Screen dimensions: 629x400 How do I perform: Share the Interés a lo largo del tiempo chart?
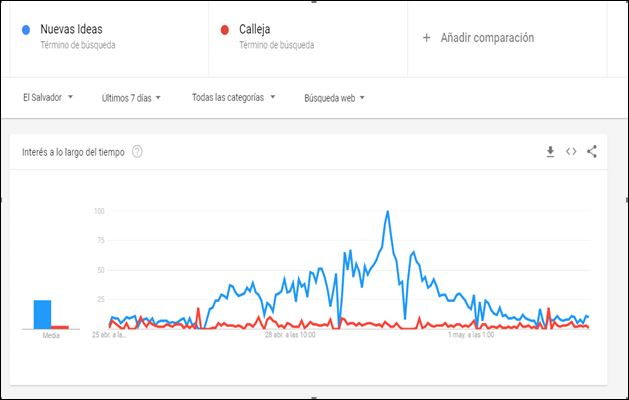click(x=592, y=151)
